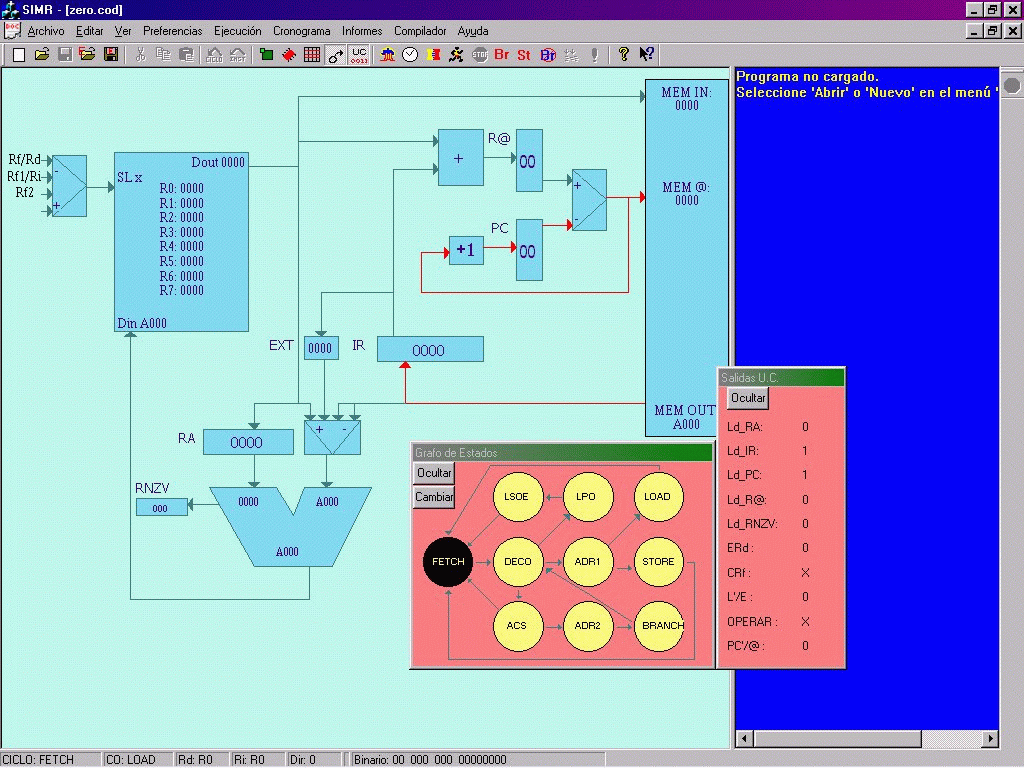Click Ocultar in the Salidas U.C. panel

pyautogui.click(x=748, y=398)
